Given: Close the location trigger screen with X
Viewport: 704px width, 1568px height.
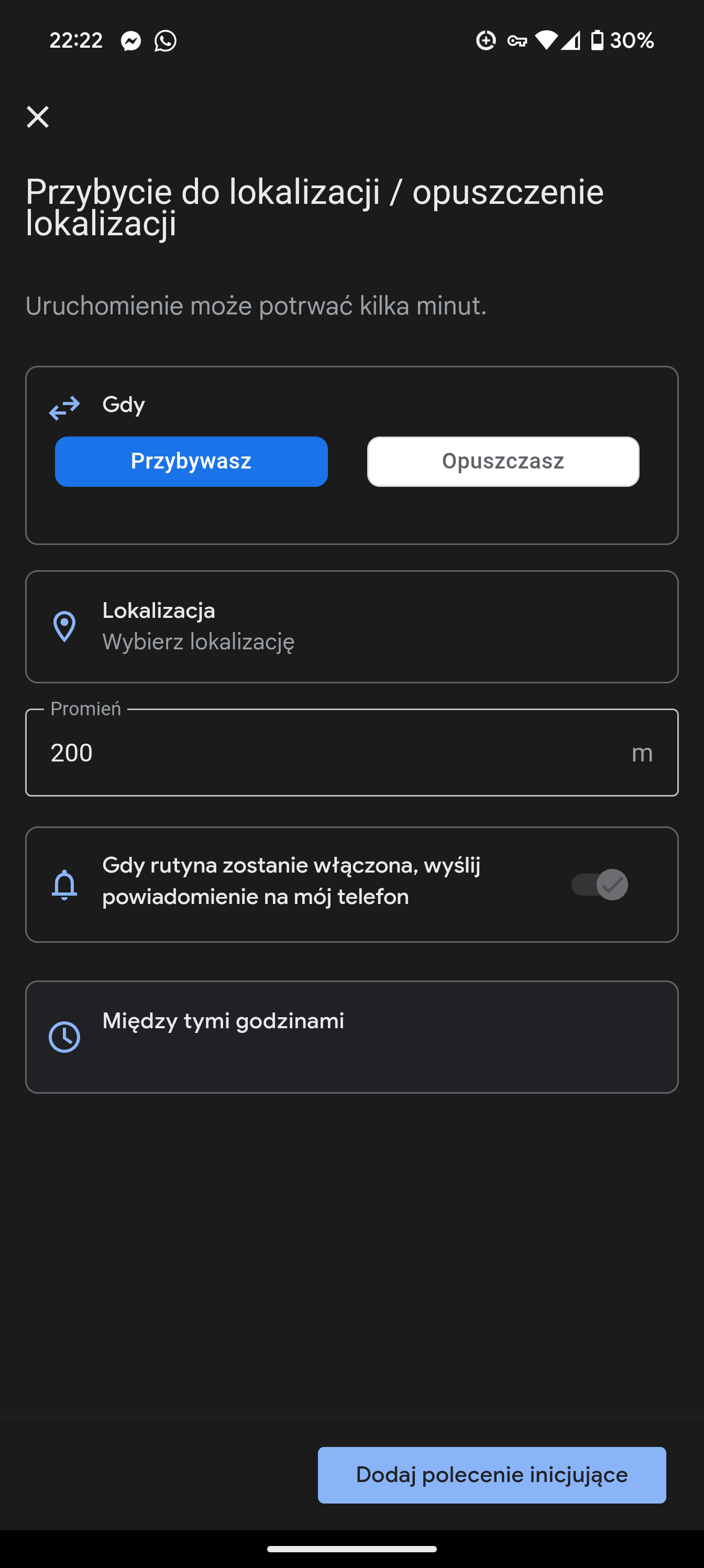Looking at the screenshot, I should tap(38, 116).
